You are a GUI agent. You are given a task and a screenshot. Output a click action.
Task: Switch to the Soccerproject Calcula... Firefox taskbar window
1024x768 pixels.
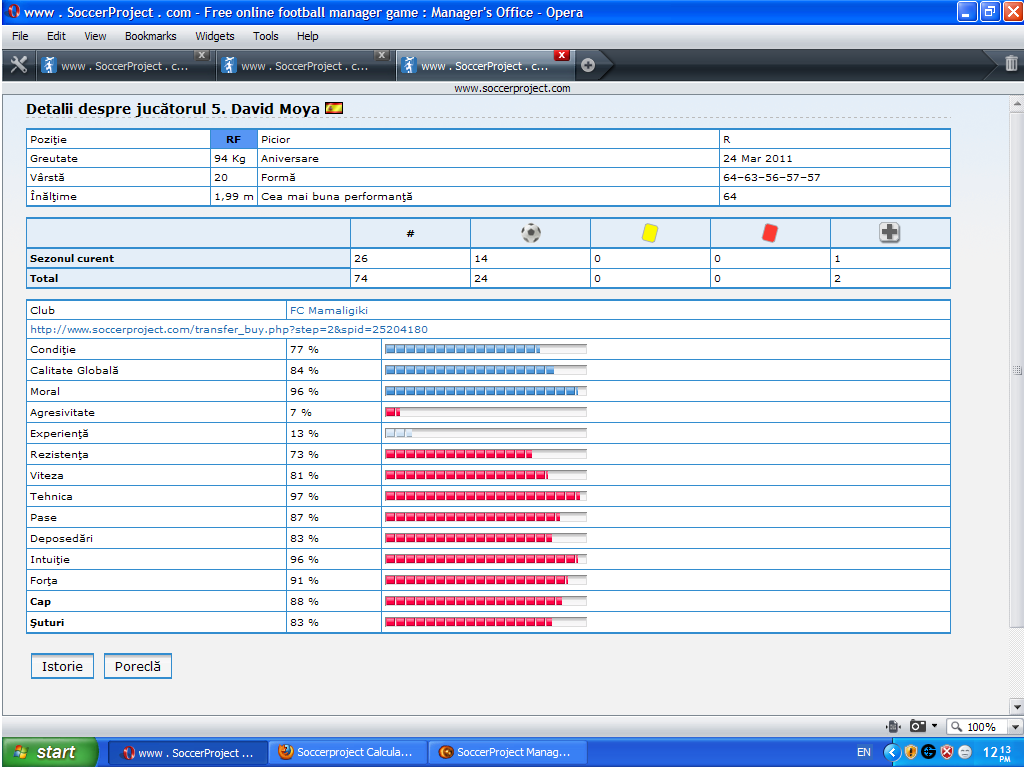347,752
